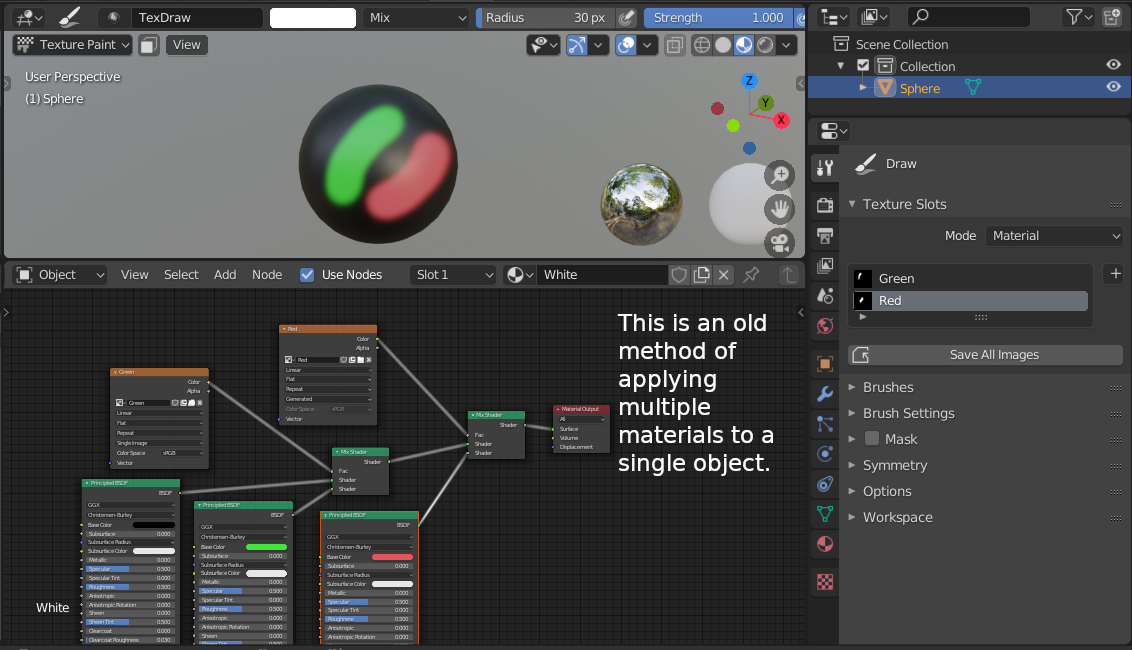Screen dimensions: 1132x650
Task: Open the Material properties tab
Action: pyautogui.click(x=825, y=544)
